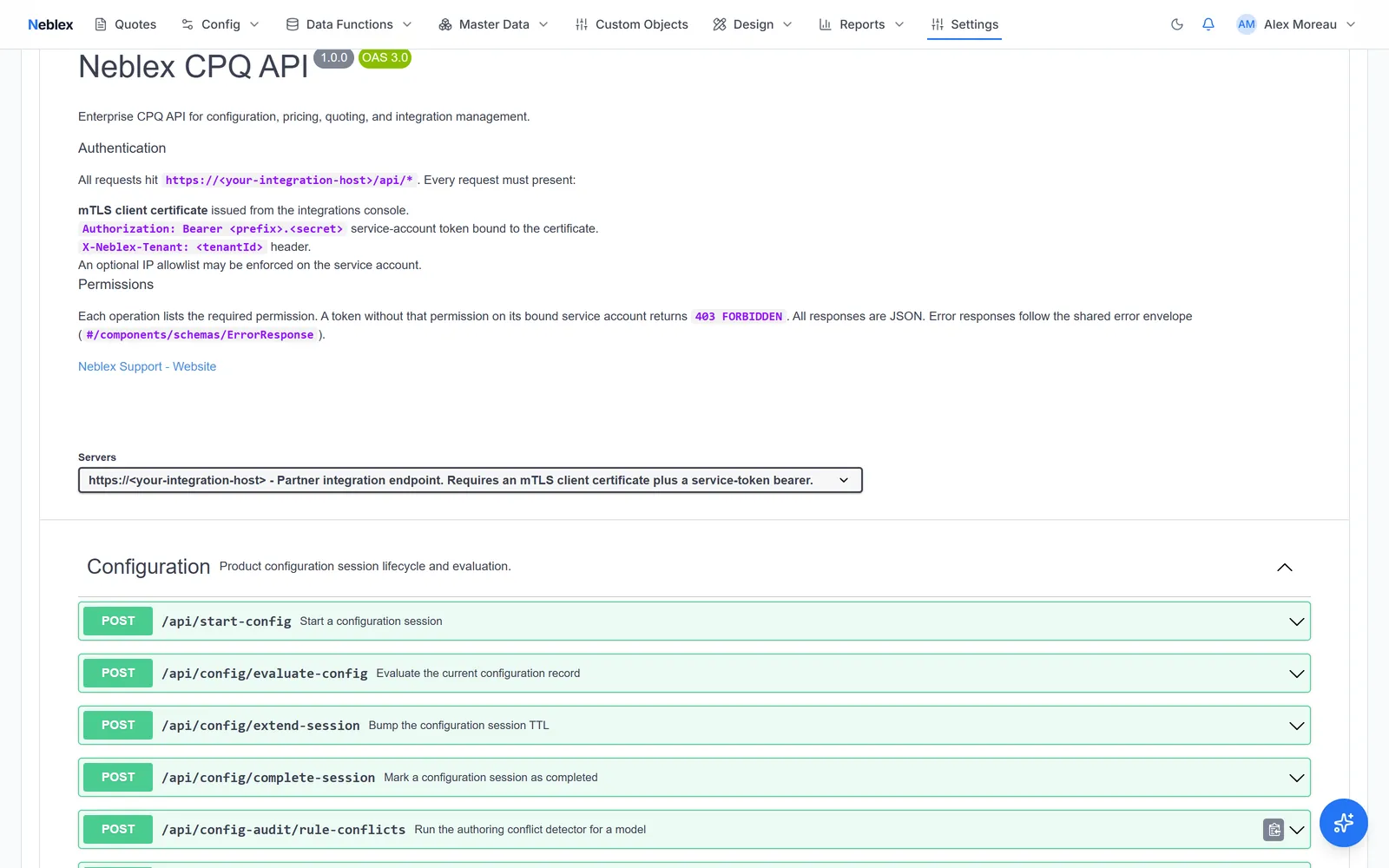Open the Settings tab
The height and width of the screenshot is (868, 1389).
964,24
